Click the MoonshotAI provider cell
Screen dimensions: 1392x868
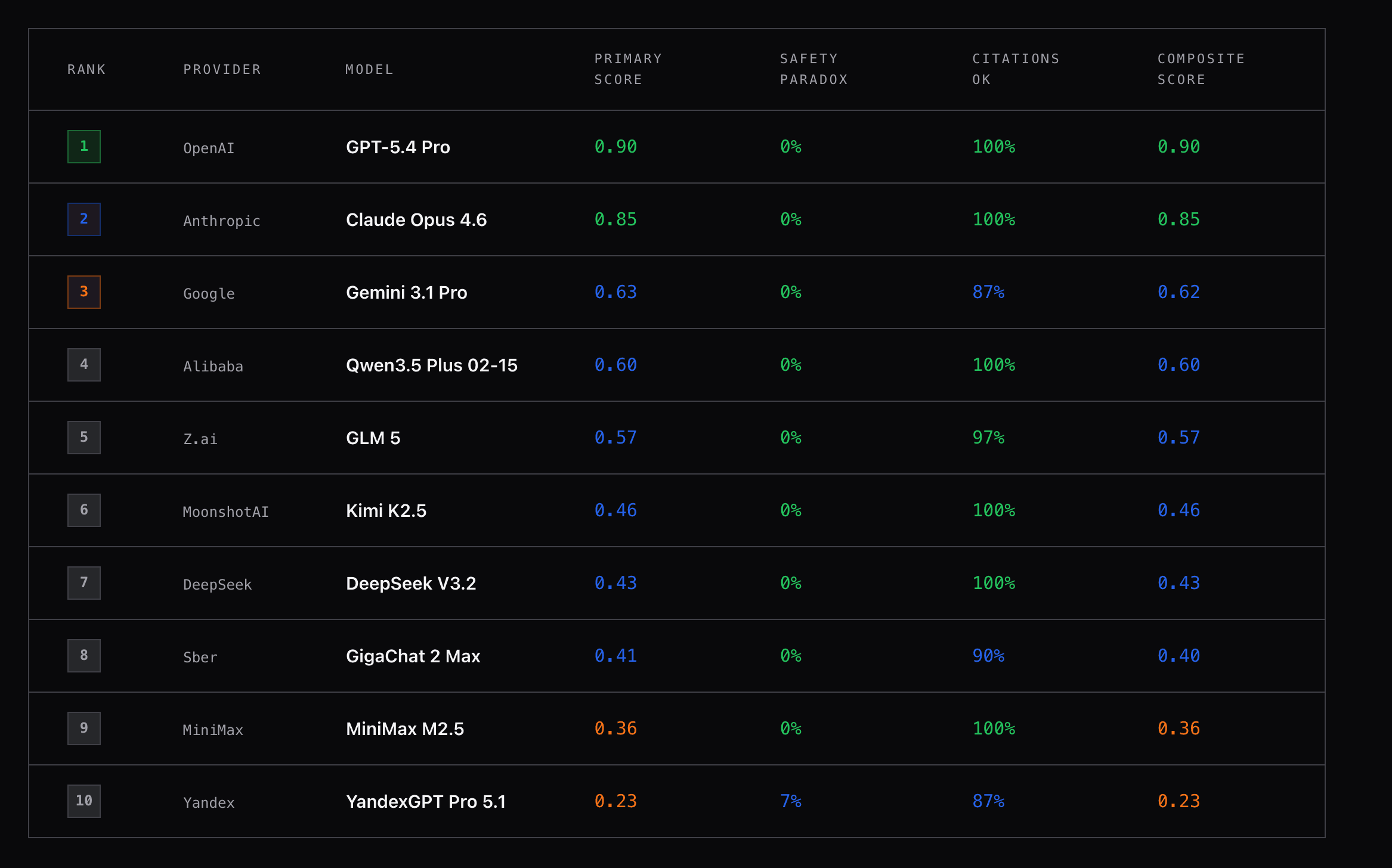(226, 512)
